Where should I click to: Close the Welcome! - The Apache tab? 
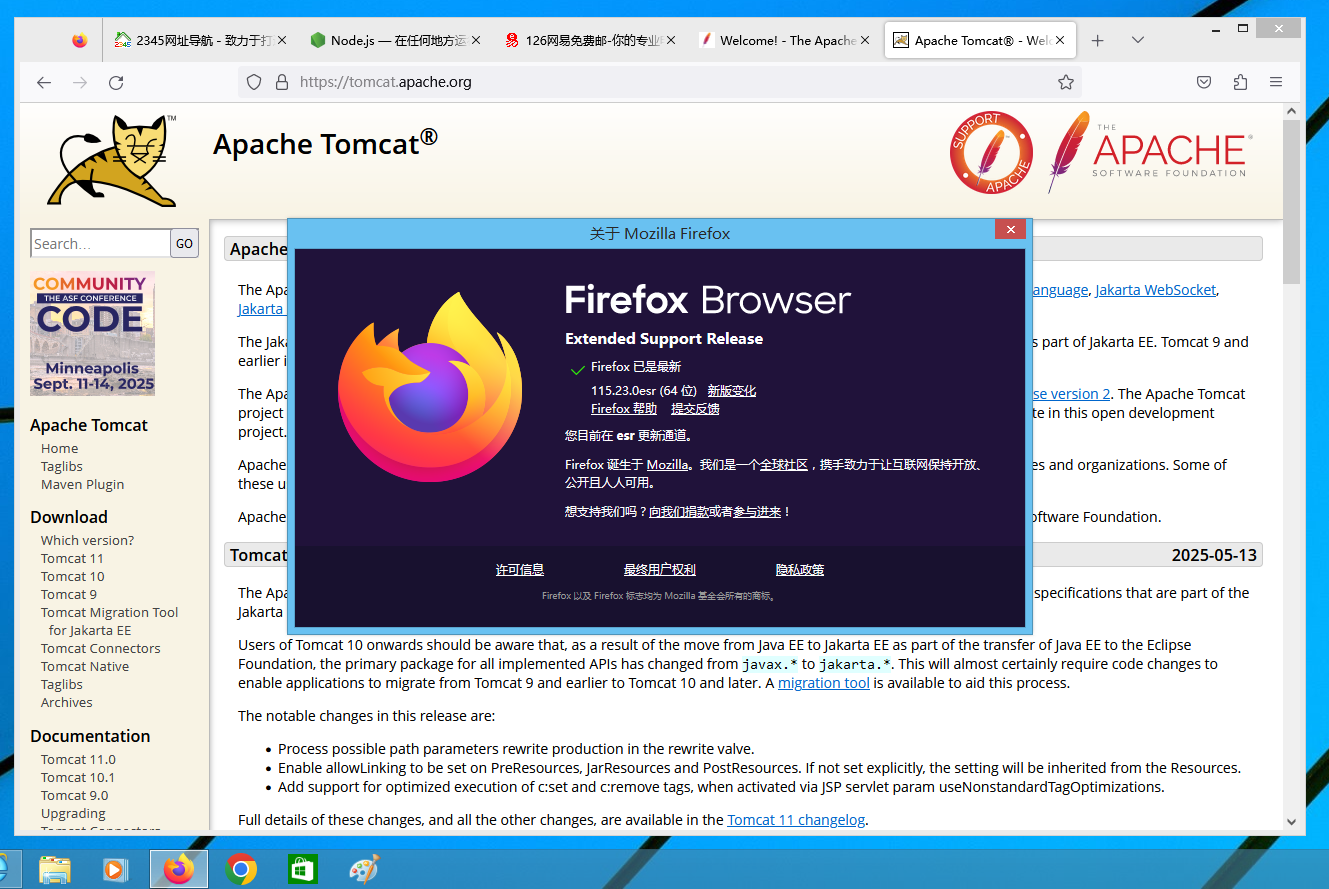pyautogui.click(x=865, y=40)
